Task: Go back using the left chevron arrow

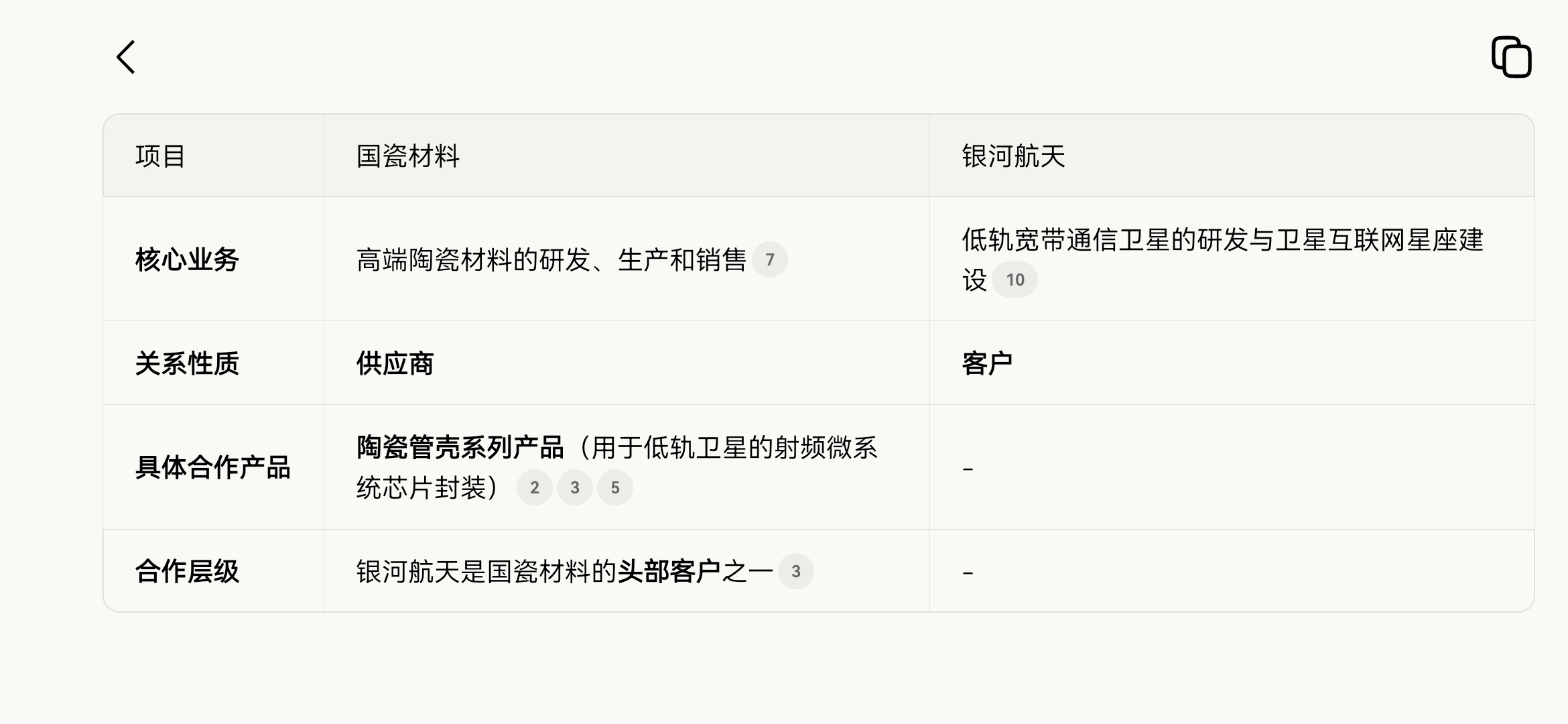Action: coord(126,57)
